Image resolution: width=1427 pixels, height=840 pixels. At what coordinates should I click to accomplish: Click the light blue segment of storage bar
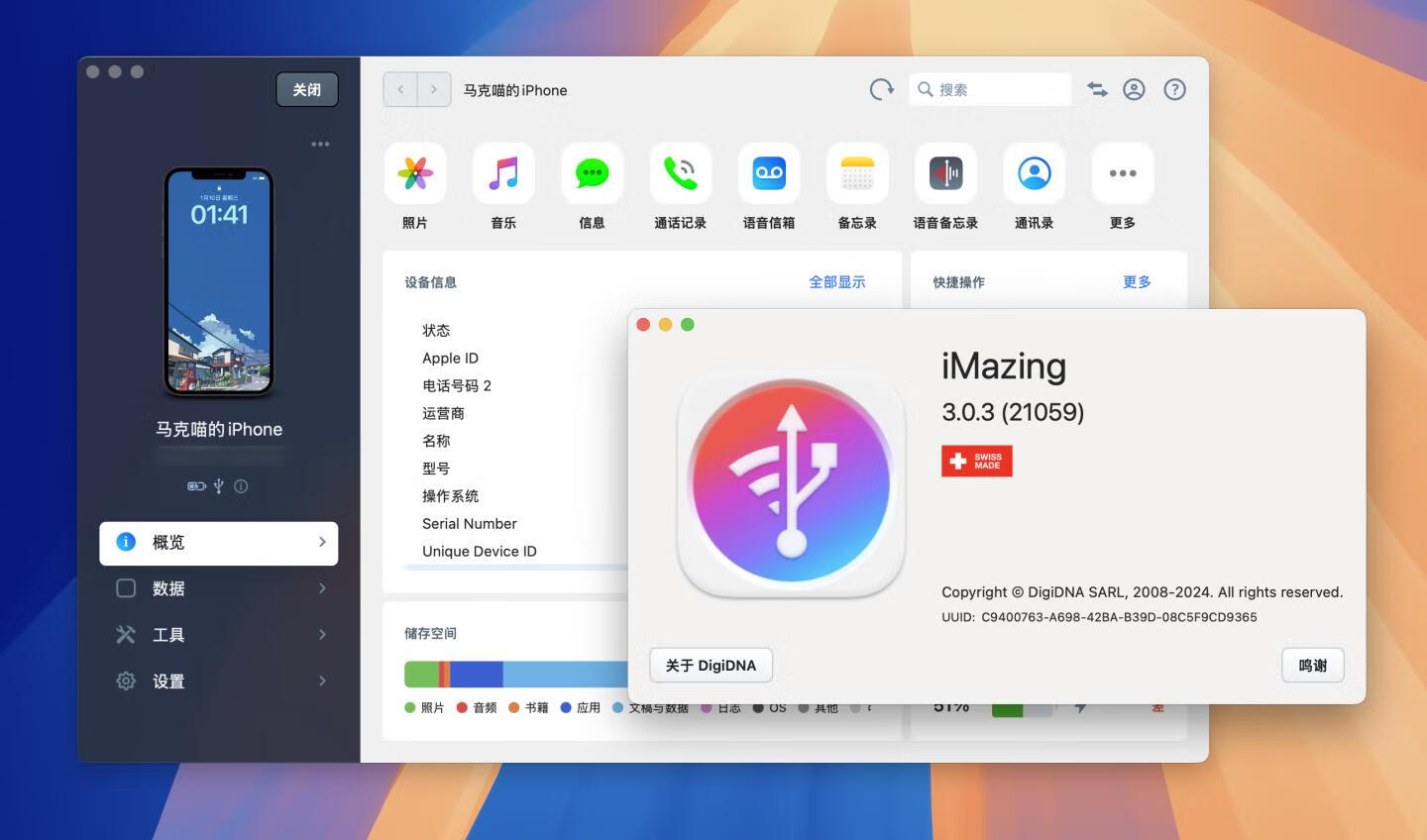tap(566, 675)
